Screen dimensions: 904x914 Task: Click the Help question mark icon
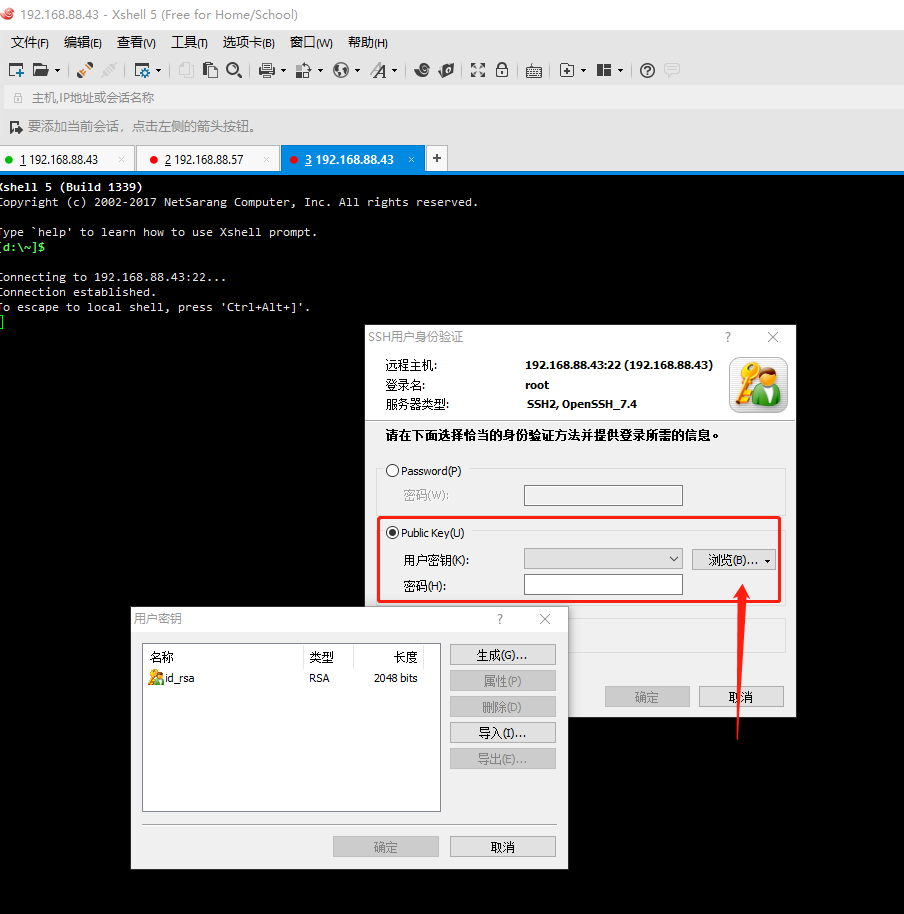pos(647,70)
